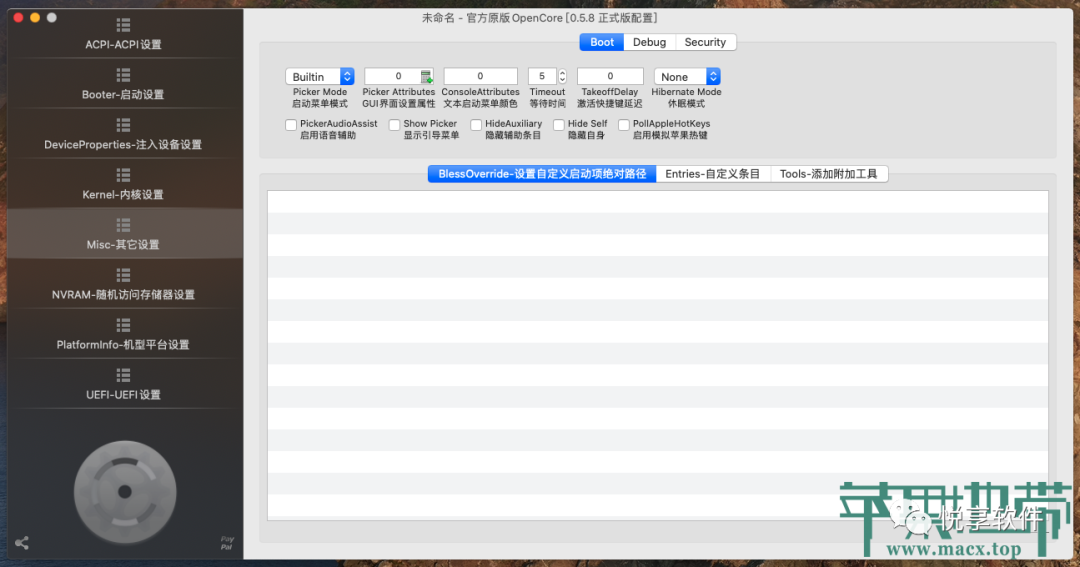Click the Misc-其它设置 label
The width and height of the screenshot is (1080, 567).
click(123, 245)
